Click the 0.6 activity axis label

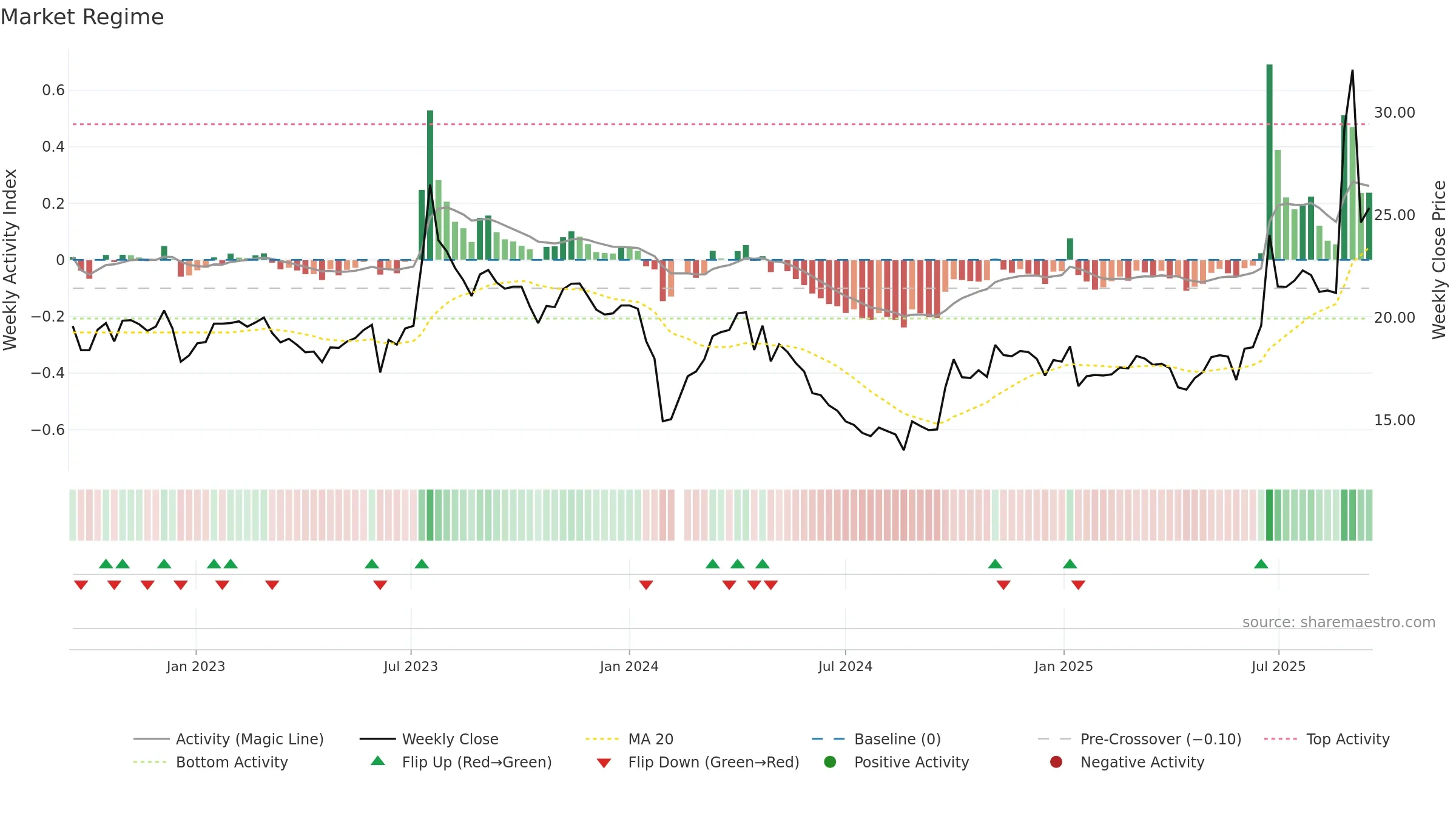click(53, 90)
